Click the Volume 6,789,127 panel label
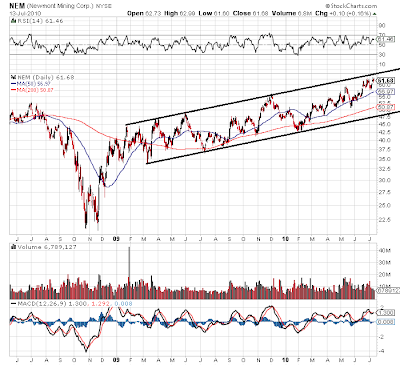Screen dimensions: 400x365 pyautogui.click(x=47, y=247)
